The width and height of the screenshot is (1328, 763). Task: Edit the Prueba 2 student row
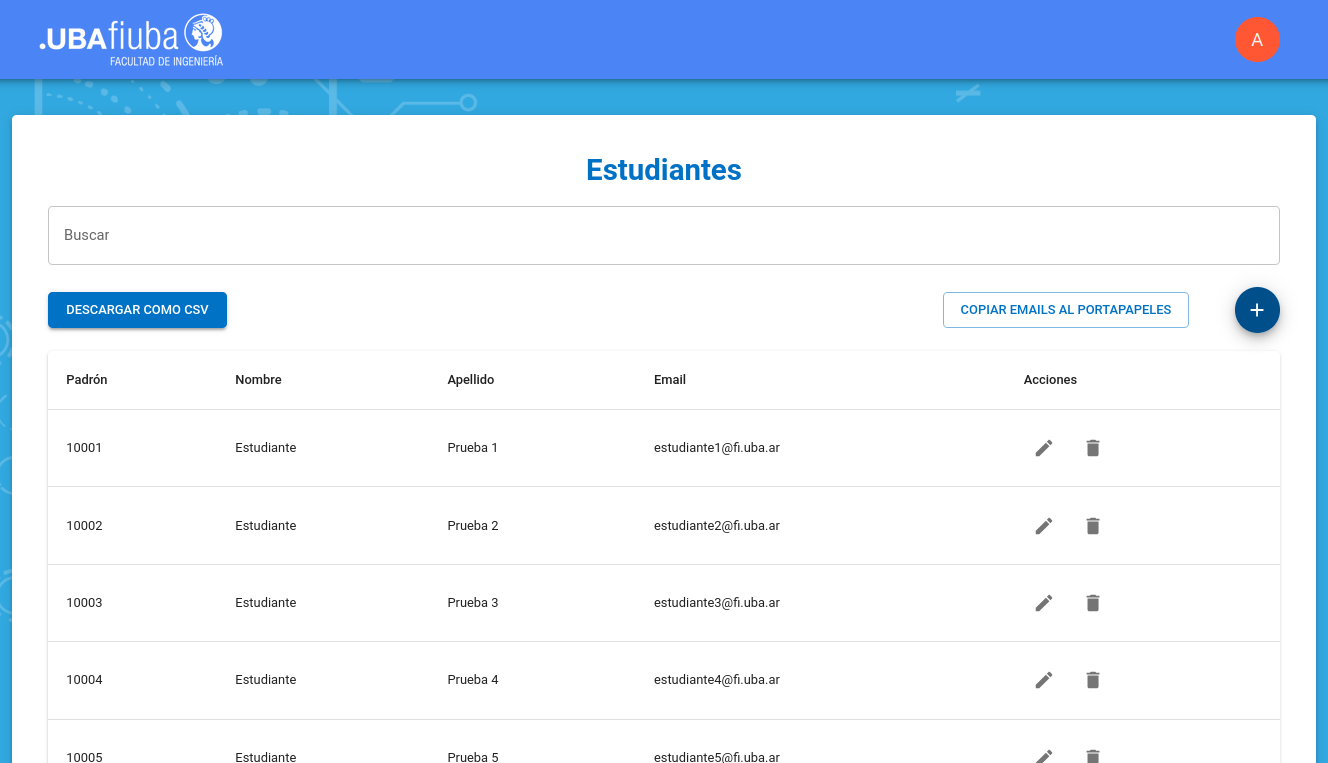tap(1044, 526)
